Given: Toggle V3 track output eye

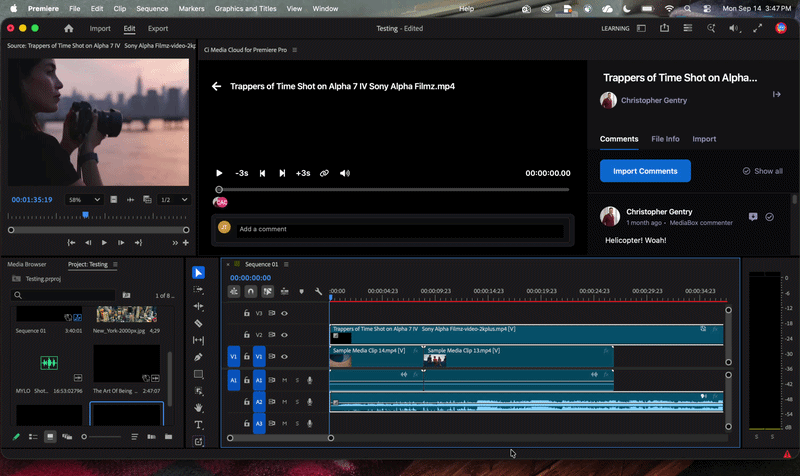Looking at the screenshot, I should coord(285,313).
